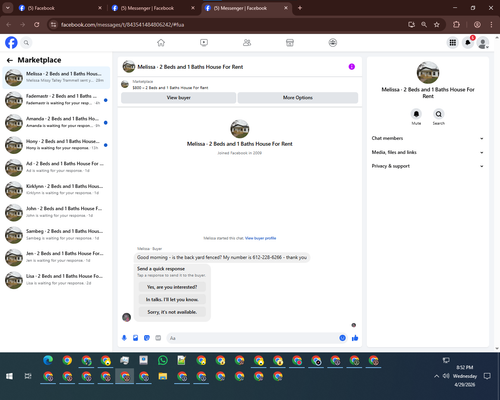Viewport: 500px width, 400px height.
Task: Open Melissa conversation in Marketplace list
Action: click(x=56, y=77)
